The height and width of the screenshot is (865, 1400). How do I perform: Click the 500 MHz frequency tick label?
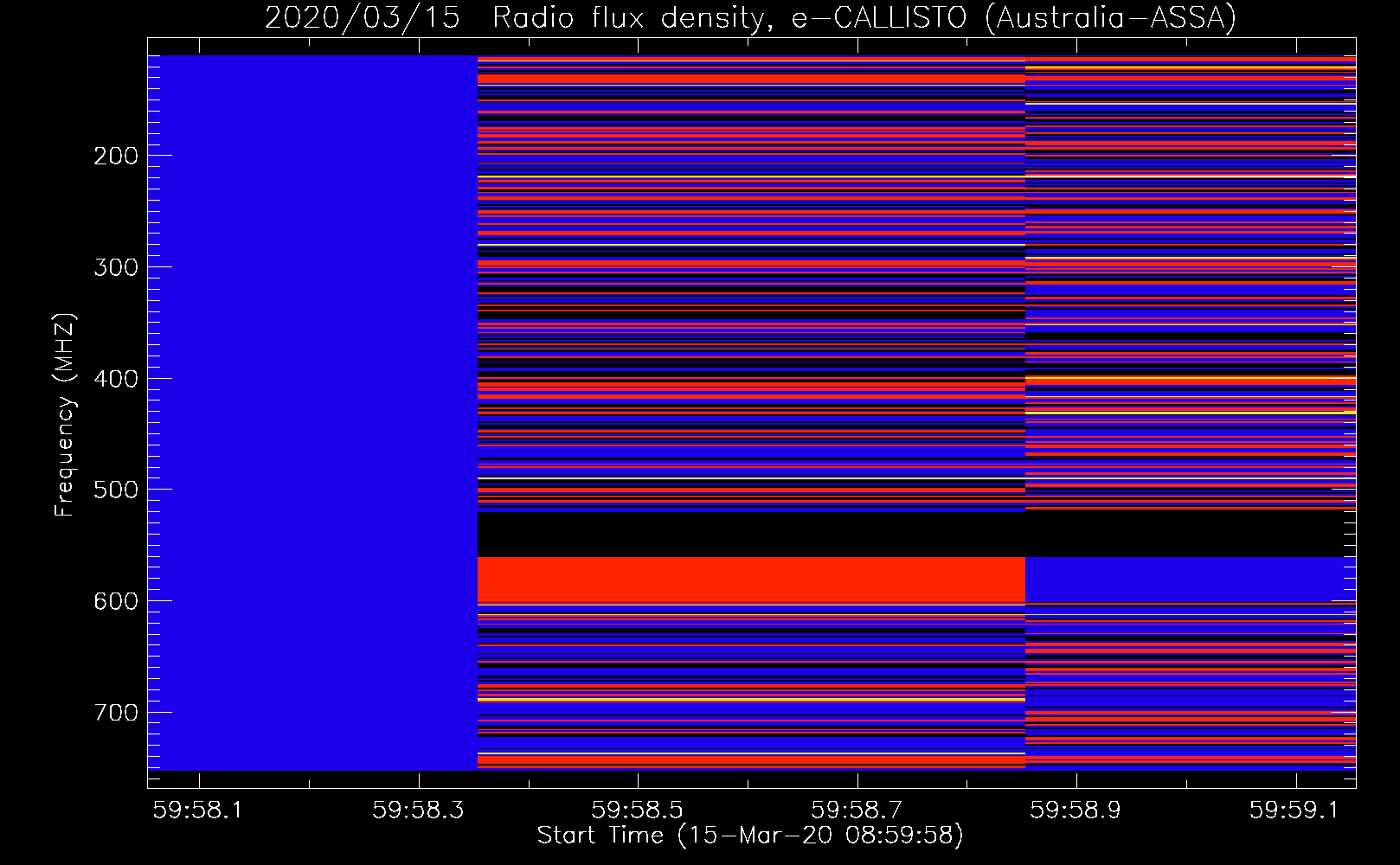116,490
